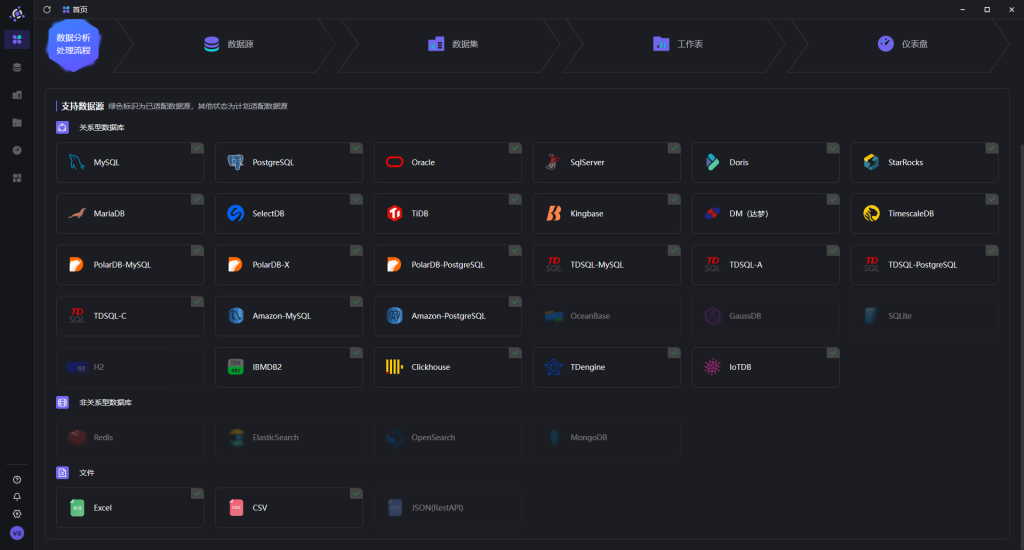
Task: Click the bottom grid-blocks sidebar icon
Action: click(x=17, y=178)
